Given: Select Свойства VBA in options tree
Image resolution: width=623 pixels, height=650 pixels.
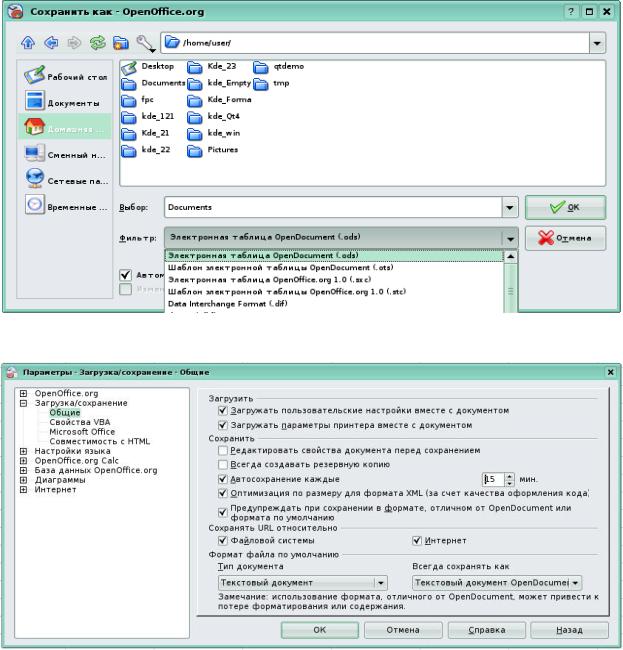Looking at the screenshot, I should (80, 422).
